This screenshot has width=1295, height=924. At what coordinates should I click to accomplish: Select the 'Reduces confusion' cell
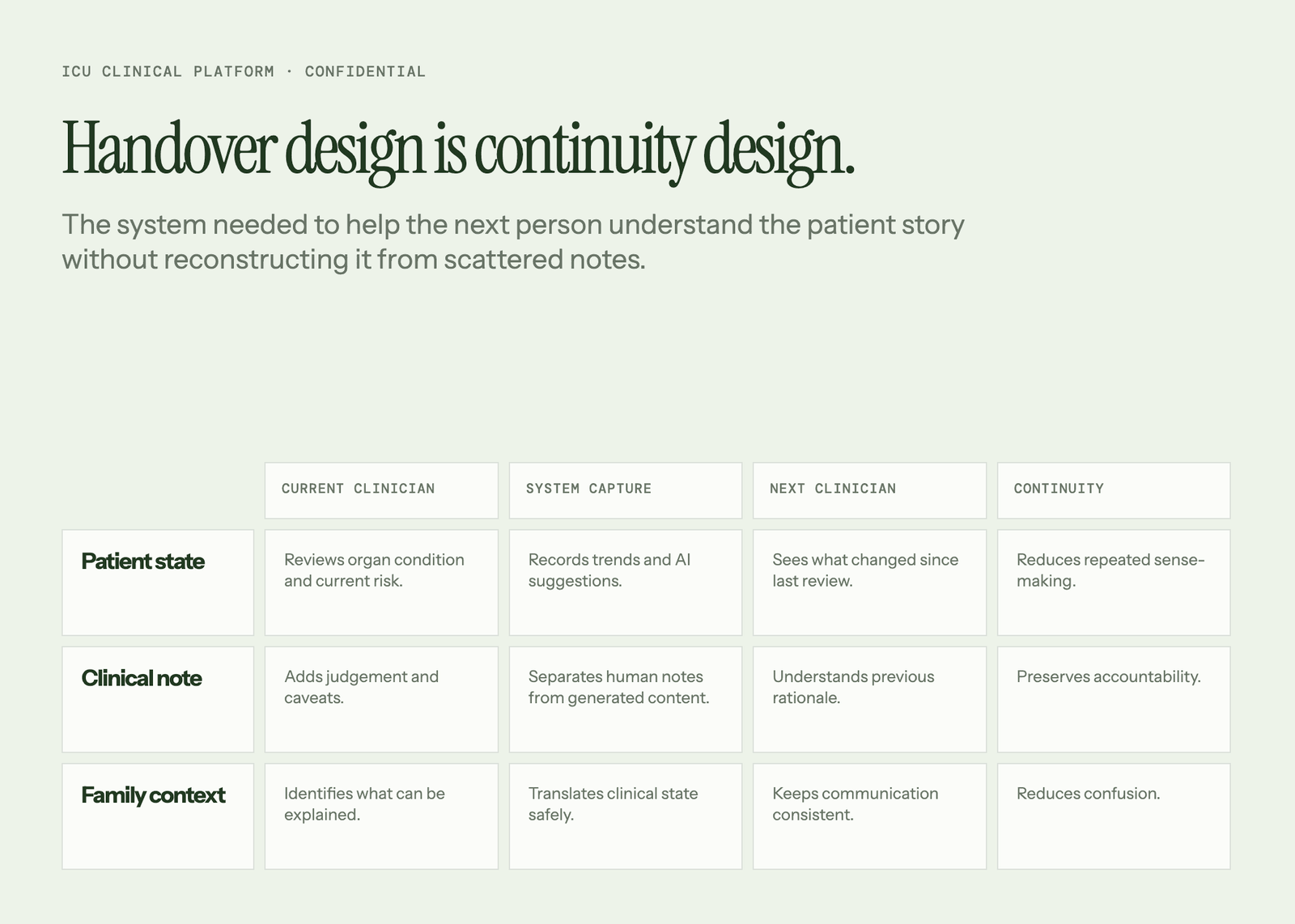pyautogui.click(x=1114, y=816)
